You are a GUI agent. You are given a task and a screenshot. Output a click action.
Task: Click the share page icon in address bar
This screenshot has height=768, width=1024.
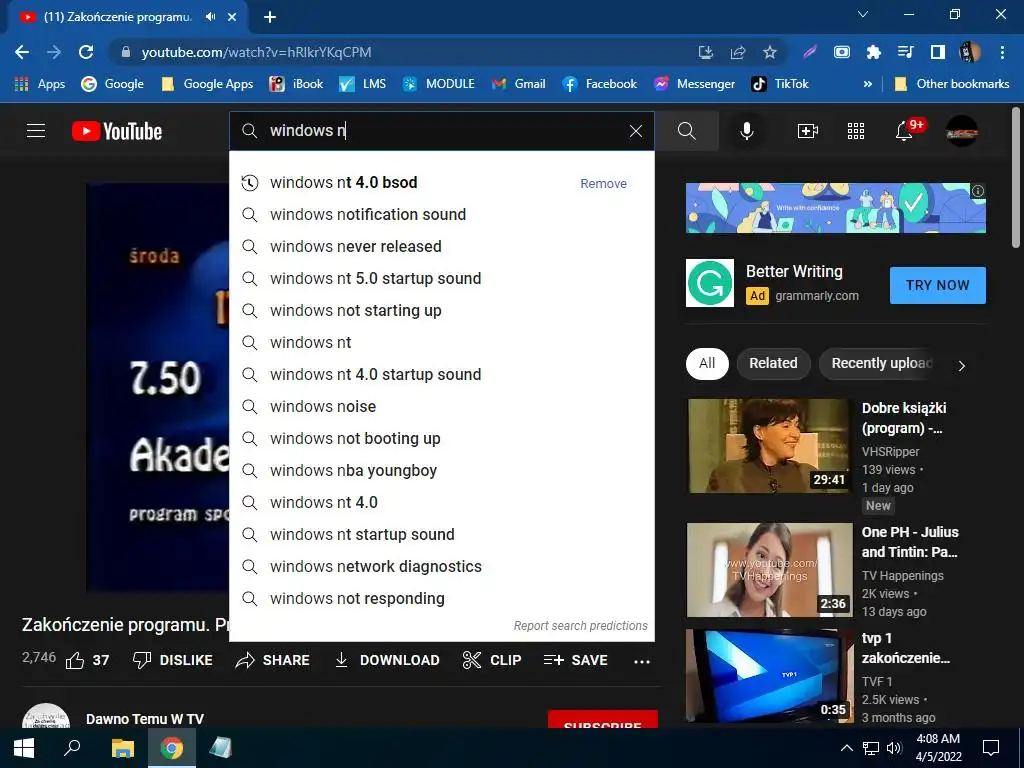[x=738, y=52]
